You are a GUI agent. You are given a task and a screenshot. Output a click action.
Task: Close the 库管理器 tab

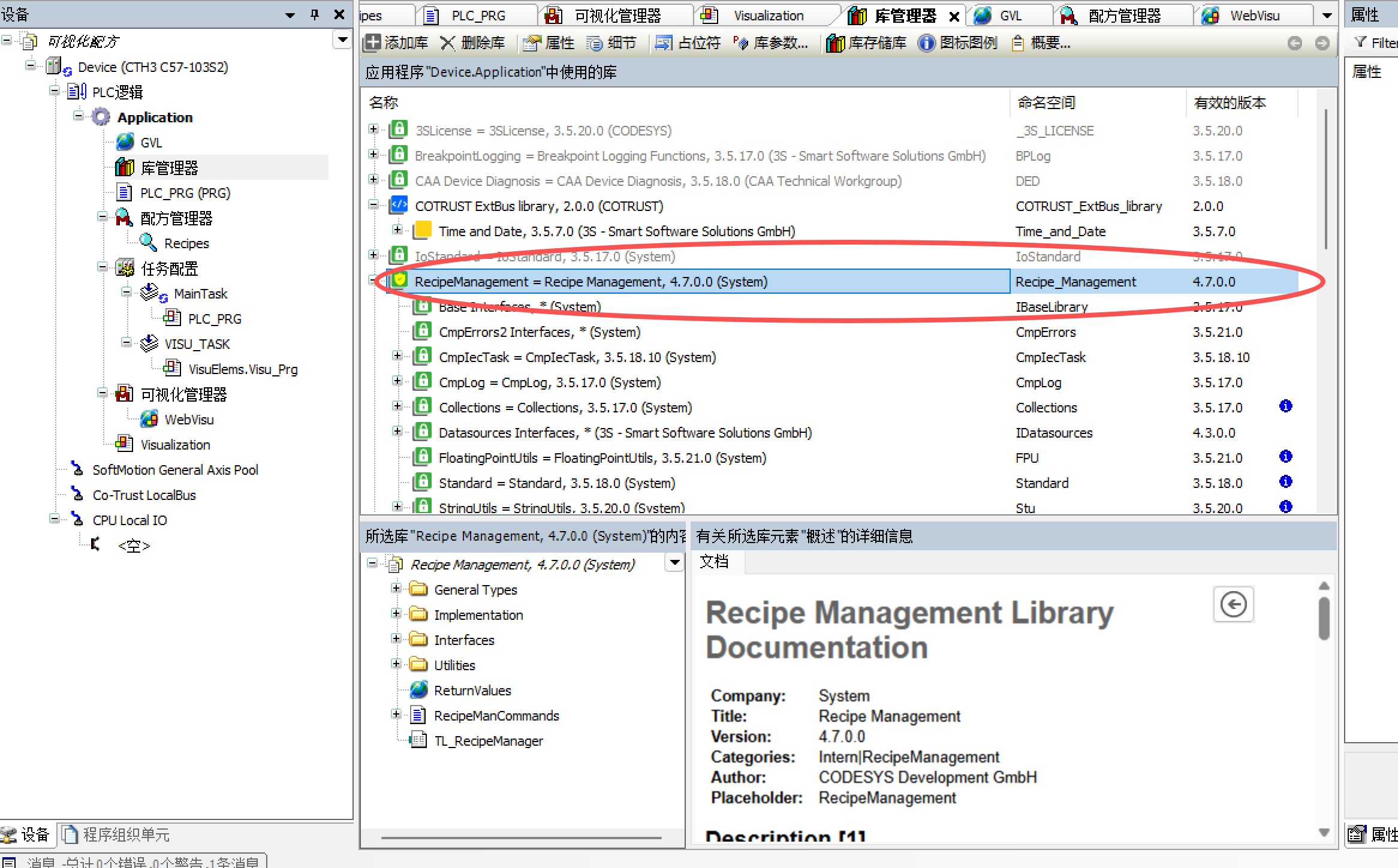[954, 17]
